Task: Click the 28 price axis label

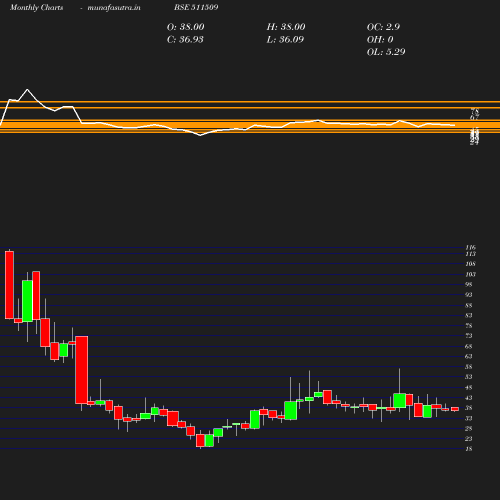Action: point(469,428)
